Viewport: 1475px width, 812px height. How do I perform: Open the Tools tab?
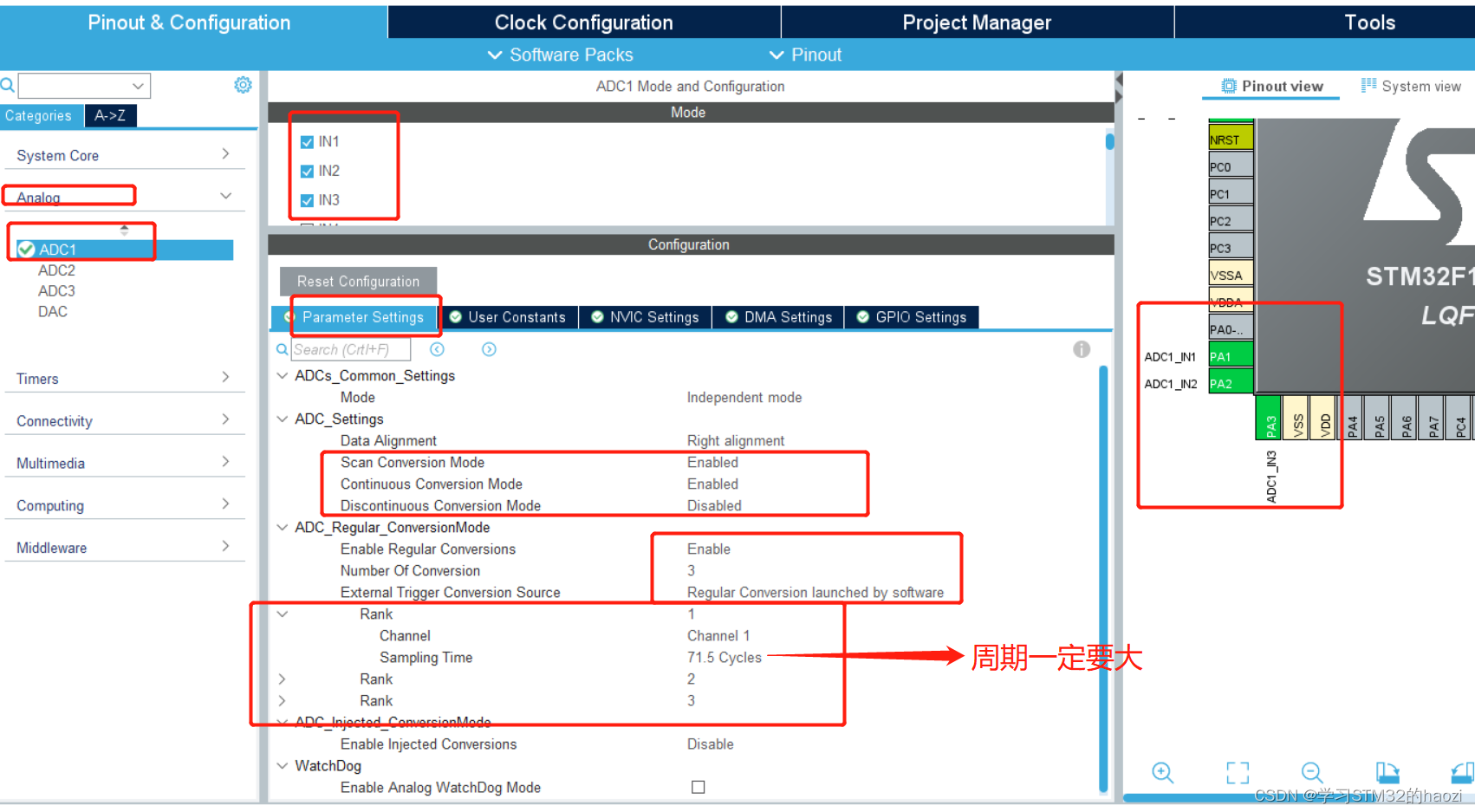1369,23
